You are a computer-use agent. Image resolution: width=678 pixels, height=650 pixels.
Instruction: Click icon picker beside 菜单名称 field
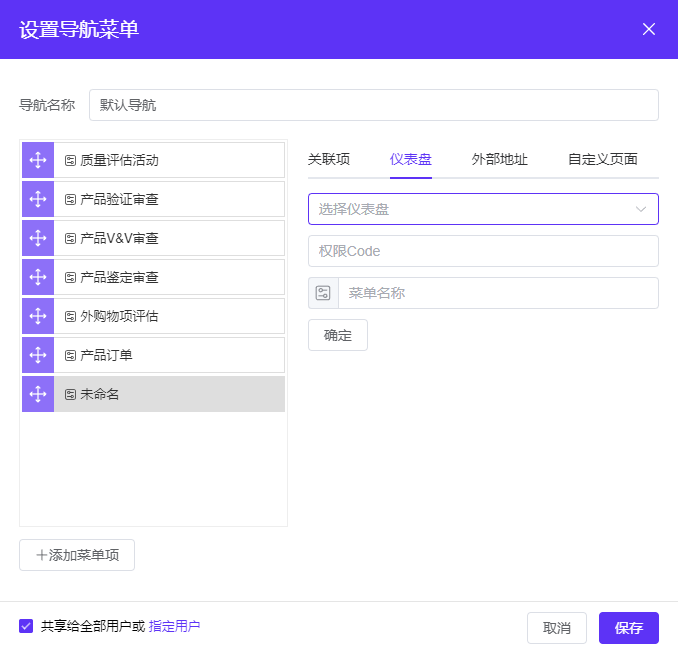pyautogui.click(x=323, y=293)
